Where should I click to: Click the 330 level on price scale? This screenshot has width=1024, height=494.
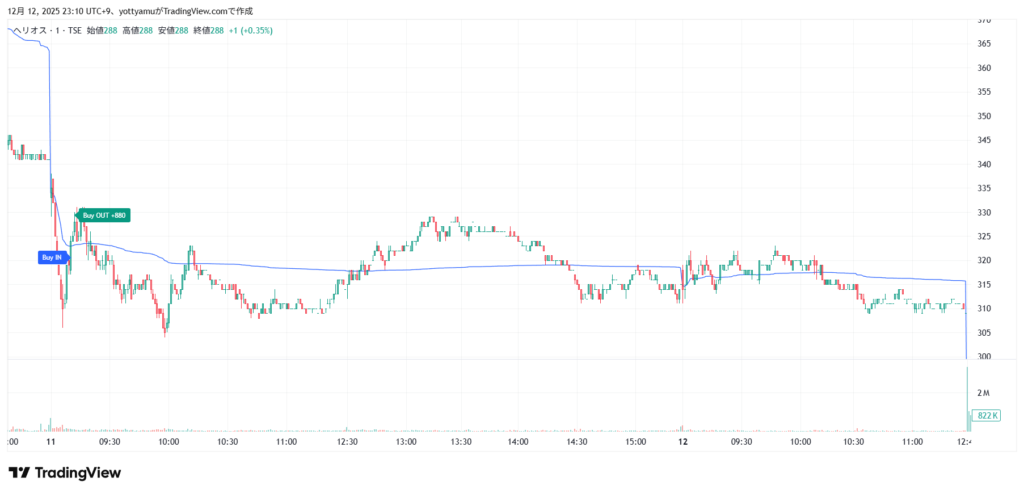[x=984, y=213]
